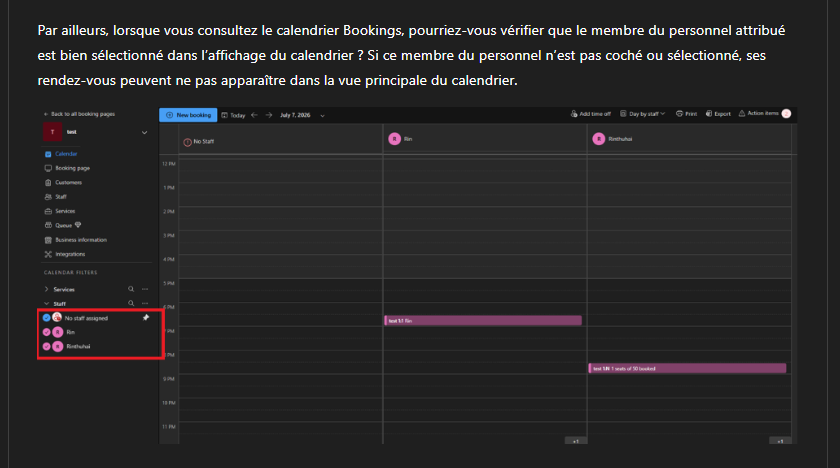The height and width of the screenshot is (468, 840).
Task: Click the Services briefcase icon
Action: pyautogui.click(x=48, y=212)
